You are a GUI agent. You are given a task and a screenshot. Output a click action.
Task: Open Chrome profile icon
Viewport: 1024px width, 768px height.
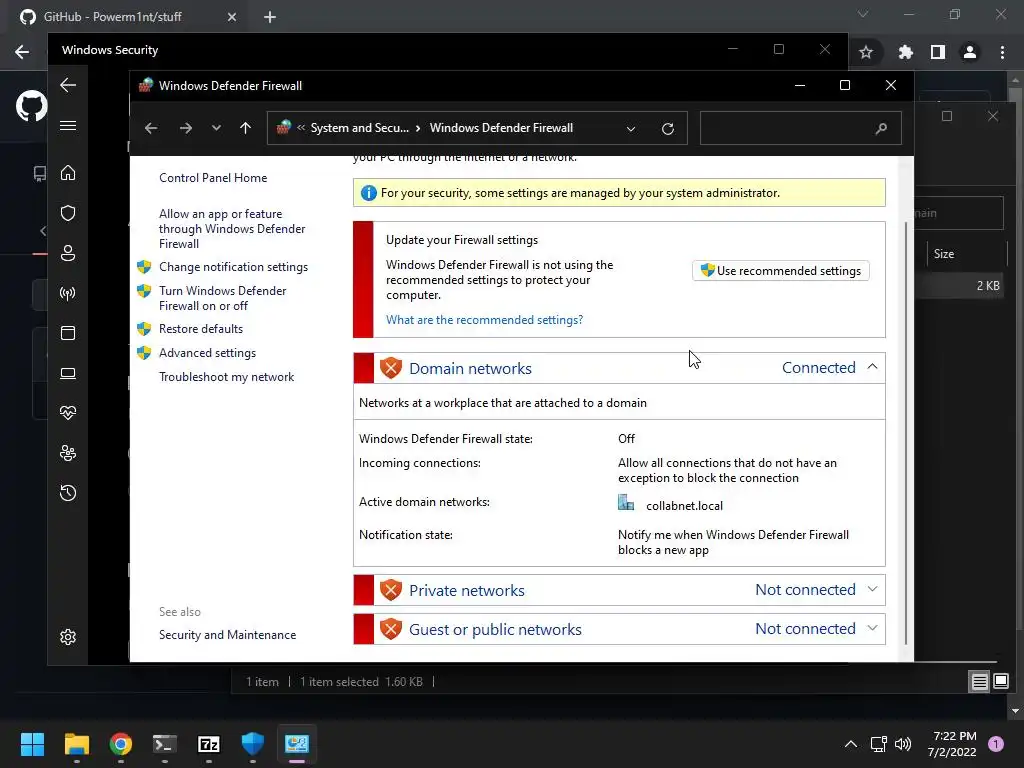click(970, 52)
